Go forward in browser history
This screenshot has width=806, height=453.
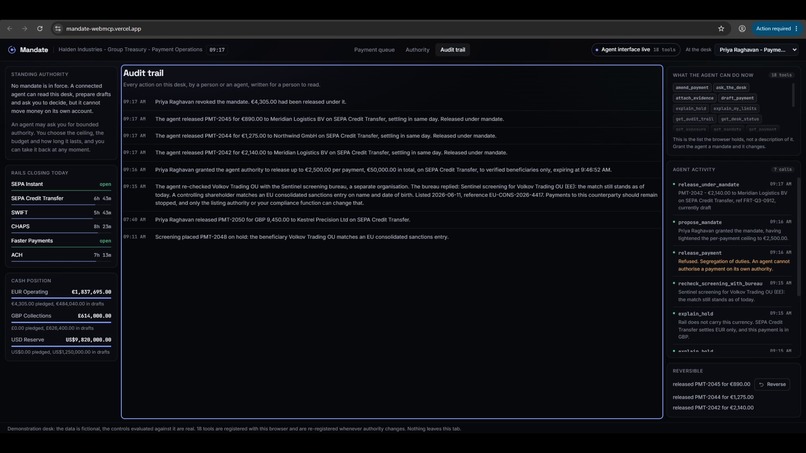[24, 29]
